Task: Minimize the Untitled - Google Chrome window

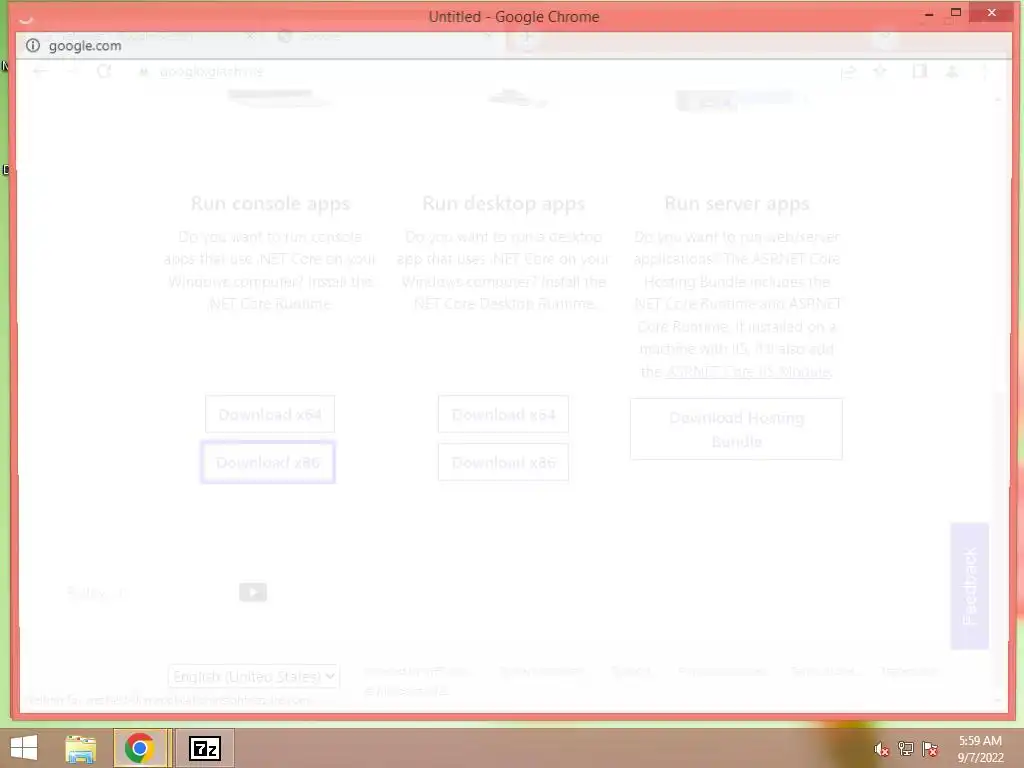Action: (x=929, y=14)
